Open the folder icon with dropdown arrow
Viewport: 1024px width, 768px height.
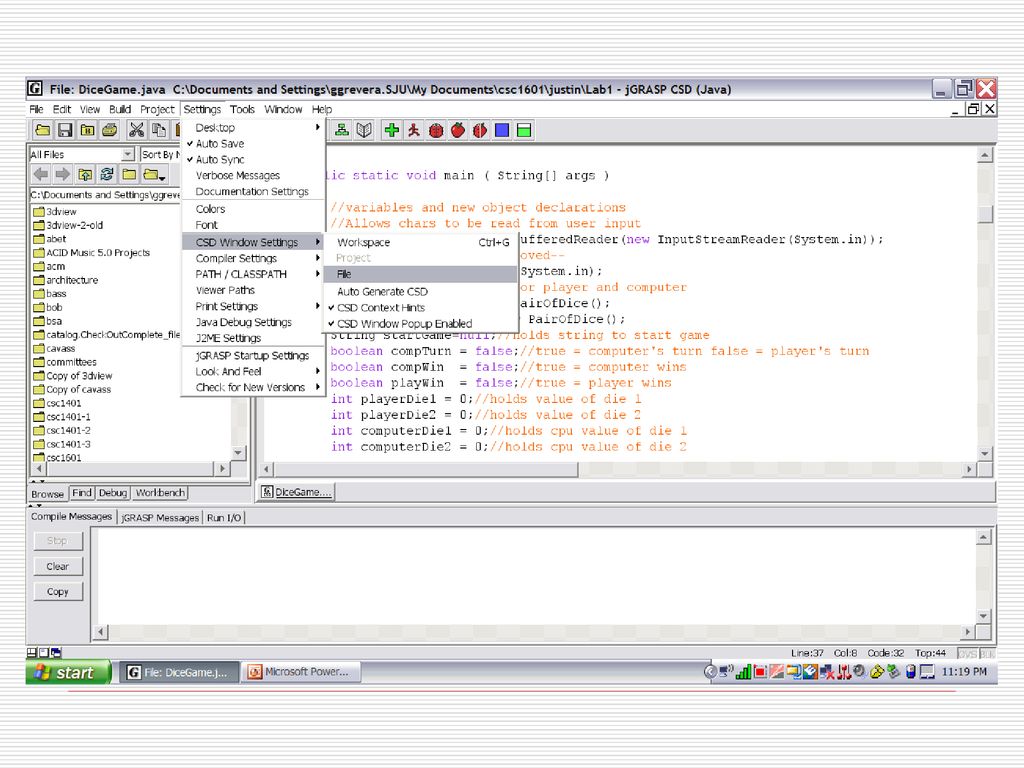(155, 174)
